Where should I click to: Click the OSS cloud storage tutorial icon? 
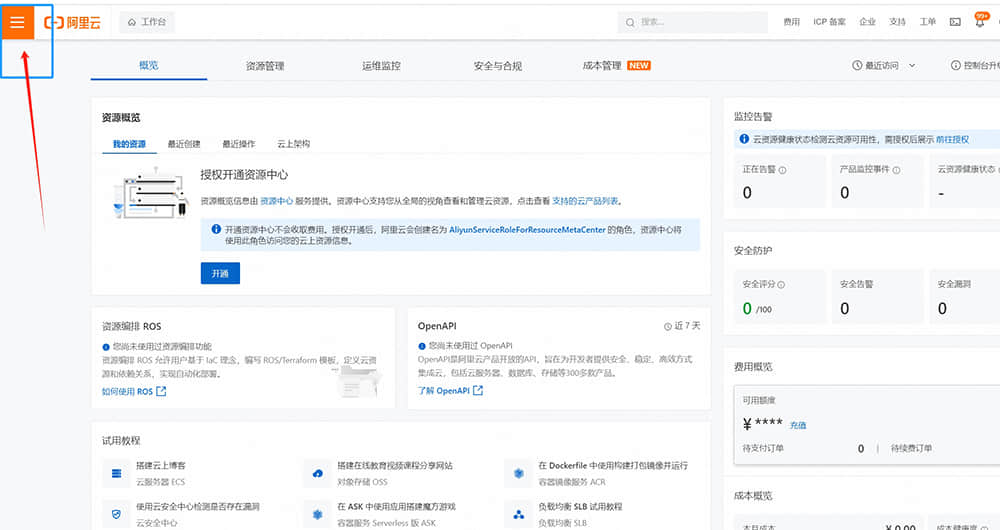pos(318,473)
